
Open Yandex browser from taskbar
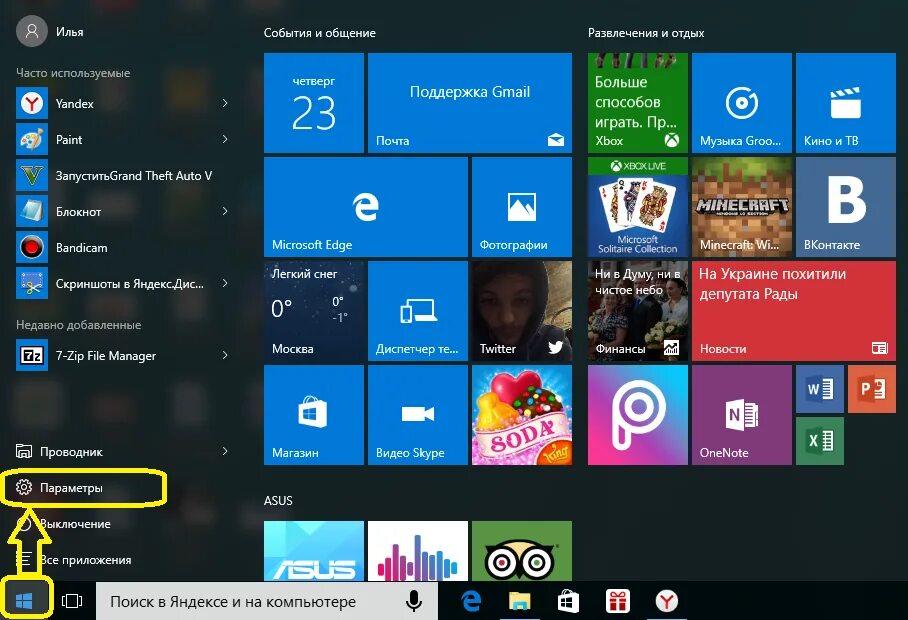(667, 601)
